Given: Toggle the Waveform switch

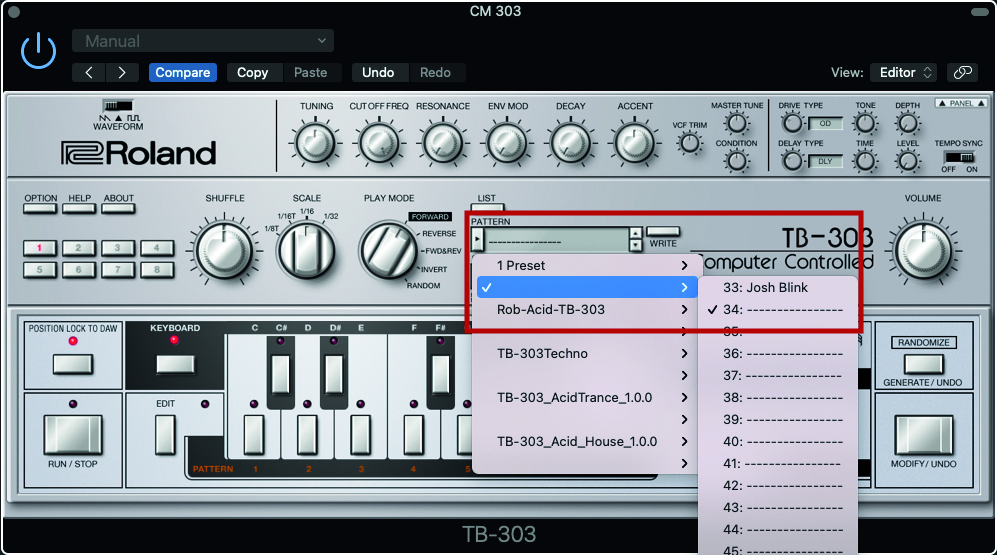Looking at the screenshot, I should coord(118,106).
